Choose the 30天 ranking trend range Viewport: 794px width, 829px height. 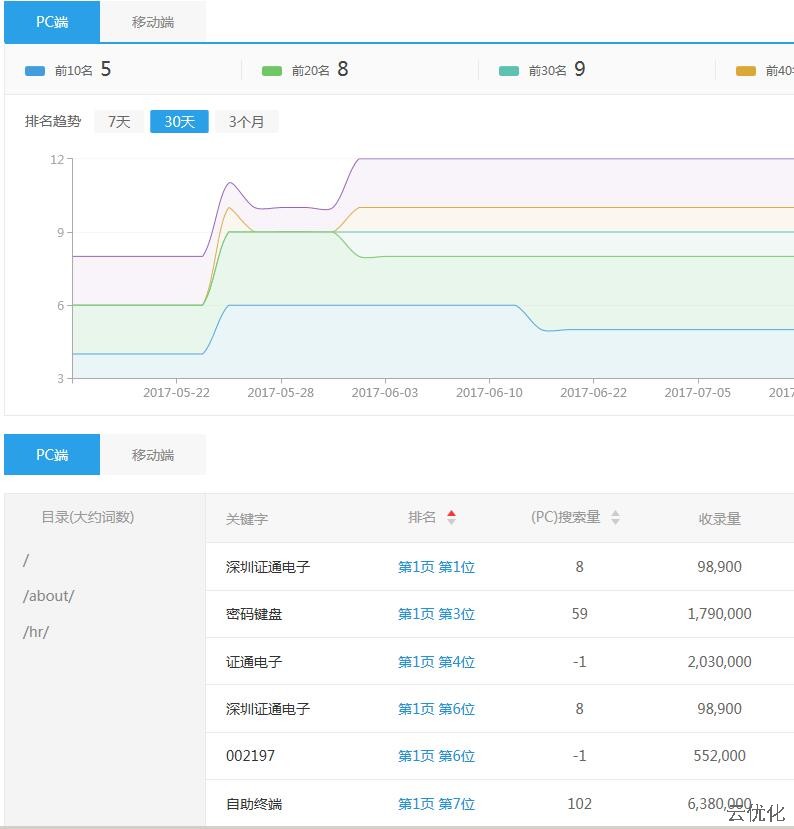179,122
